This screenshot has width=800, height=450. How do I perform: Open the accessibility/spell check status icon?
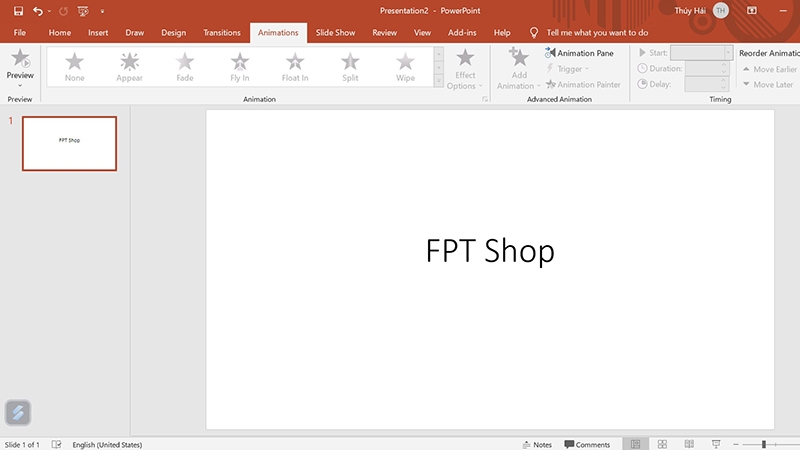[56, 444]
